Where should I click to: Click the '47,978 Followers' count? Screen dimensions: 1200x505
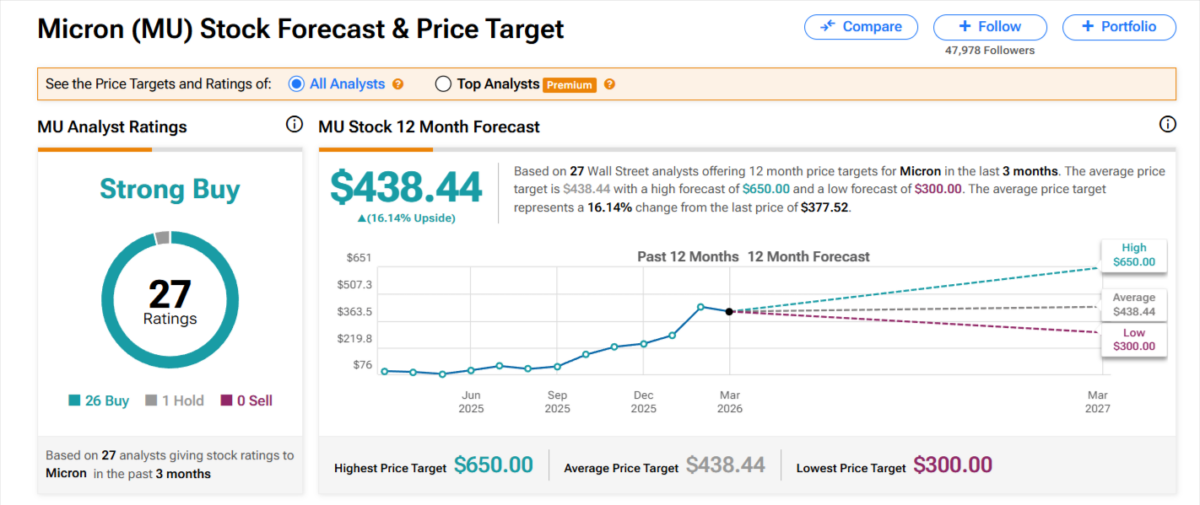tap(990, 50)
